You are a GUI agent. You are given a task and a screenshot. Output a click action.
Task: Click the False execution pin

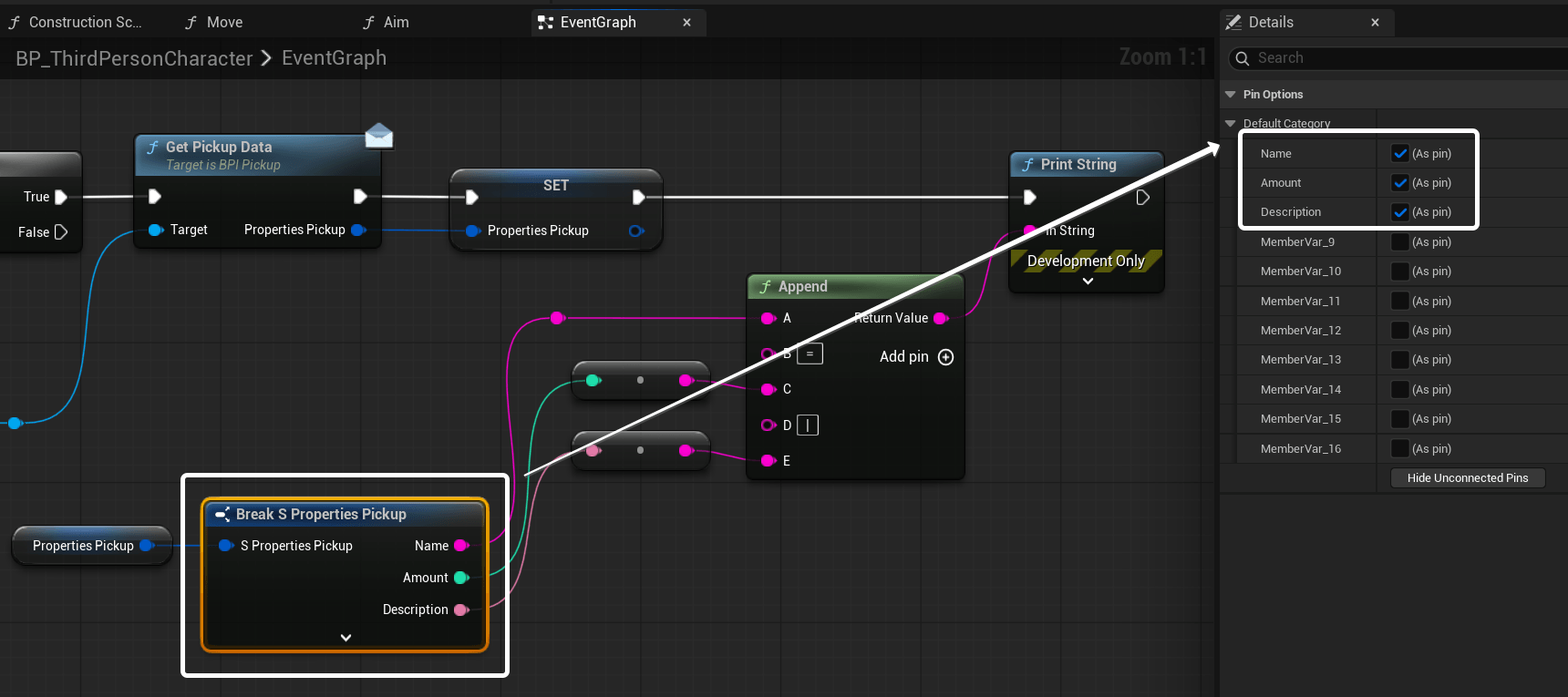pyautogui.click(x=61, y=232)
